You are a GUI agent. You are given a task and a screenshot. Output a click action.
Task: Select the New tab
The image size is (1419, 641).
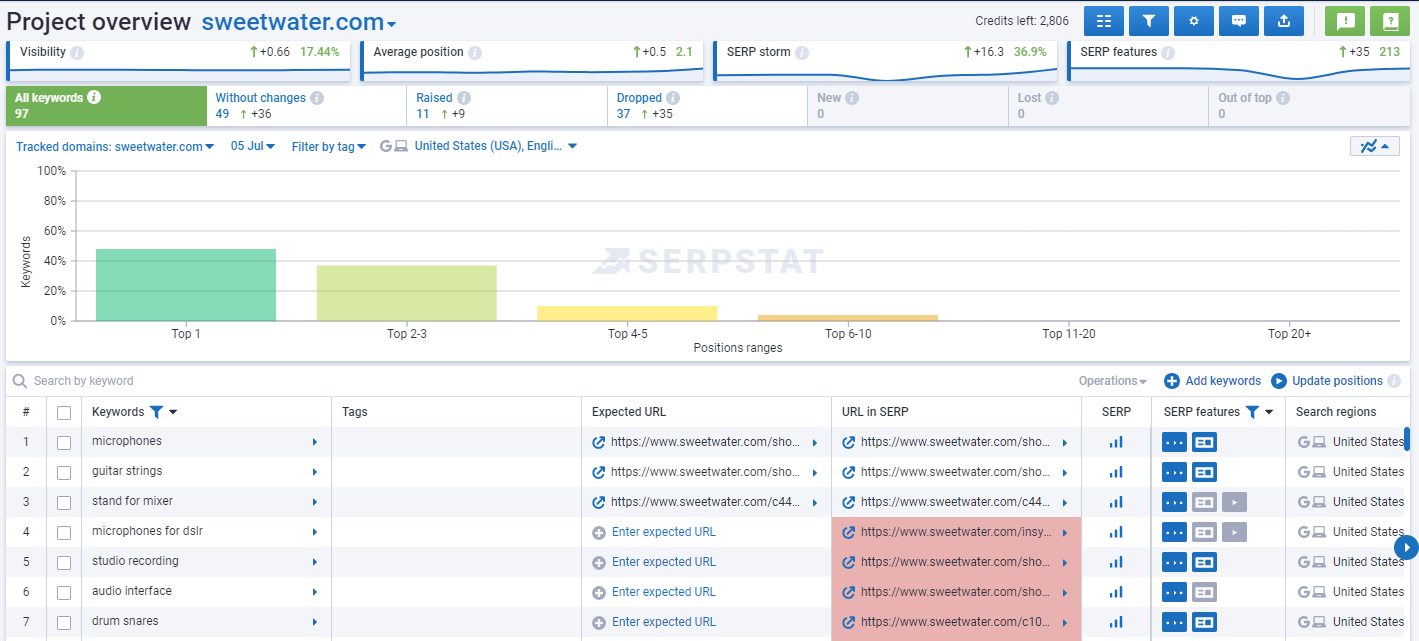point(908,106)
